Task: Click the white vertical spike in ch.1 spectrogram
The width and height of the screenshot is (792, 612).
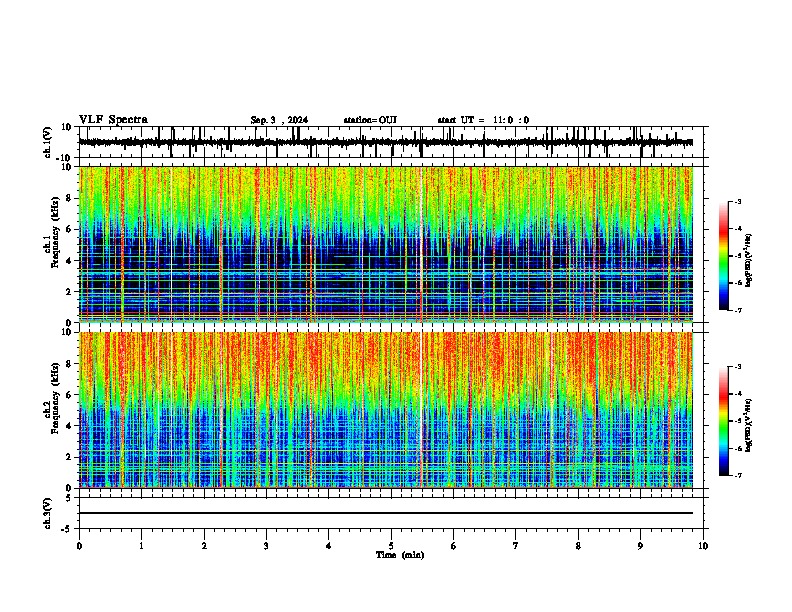Action: (x=420, y=244)
